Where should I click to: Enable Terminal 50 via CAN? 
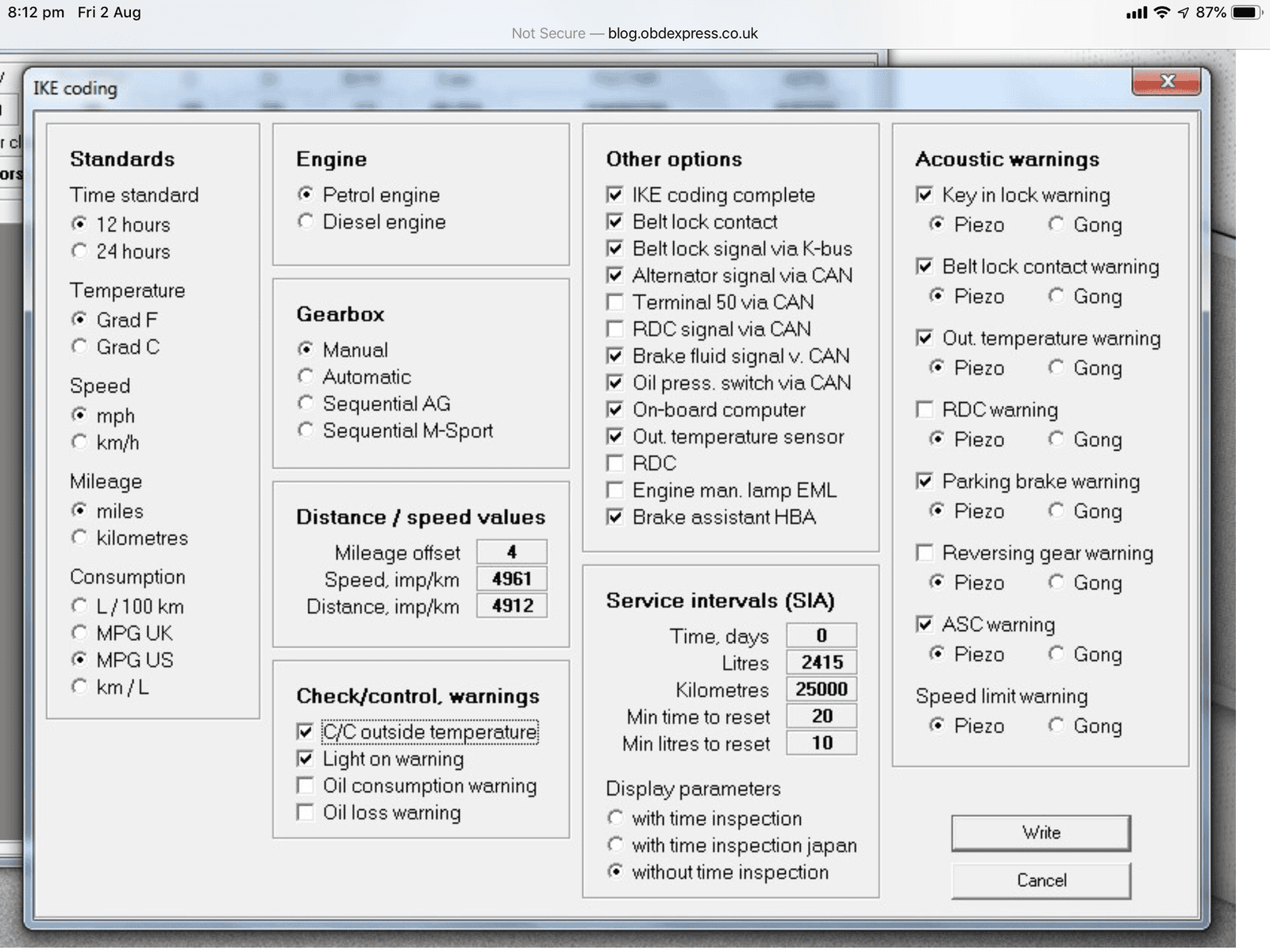[x=614, y=302]
